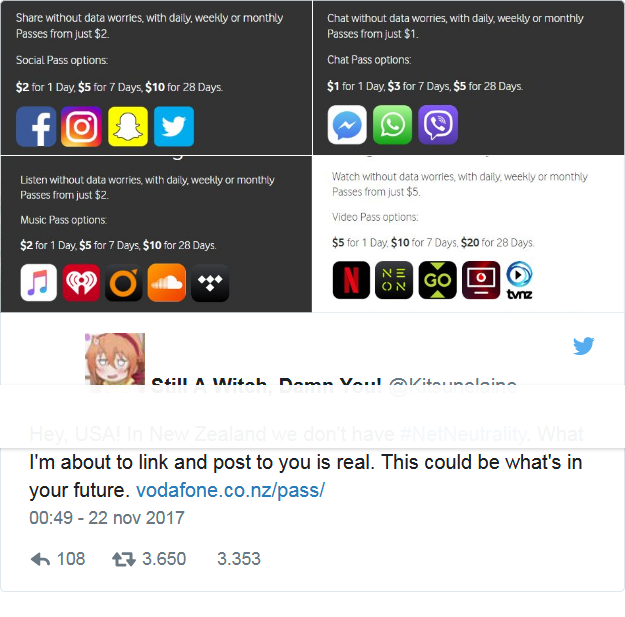The image size is (625, 617).
Task: Click the reply arrow on the tweet
Action: pos(40,559)
